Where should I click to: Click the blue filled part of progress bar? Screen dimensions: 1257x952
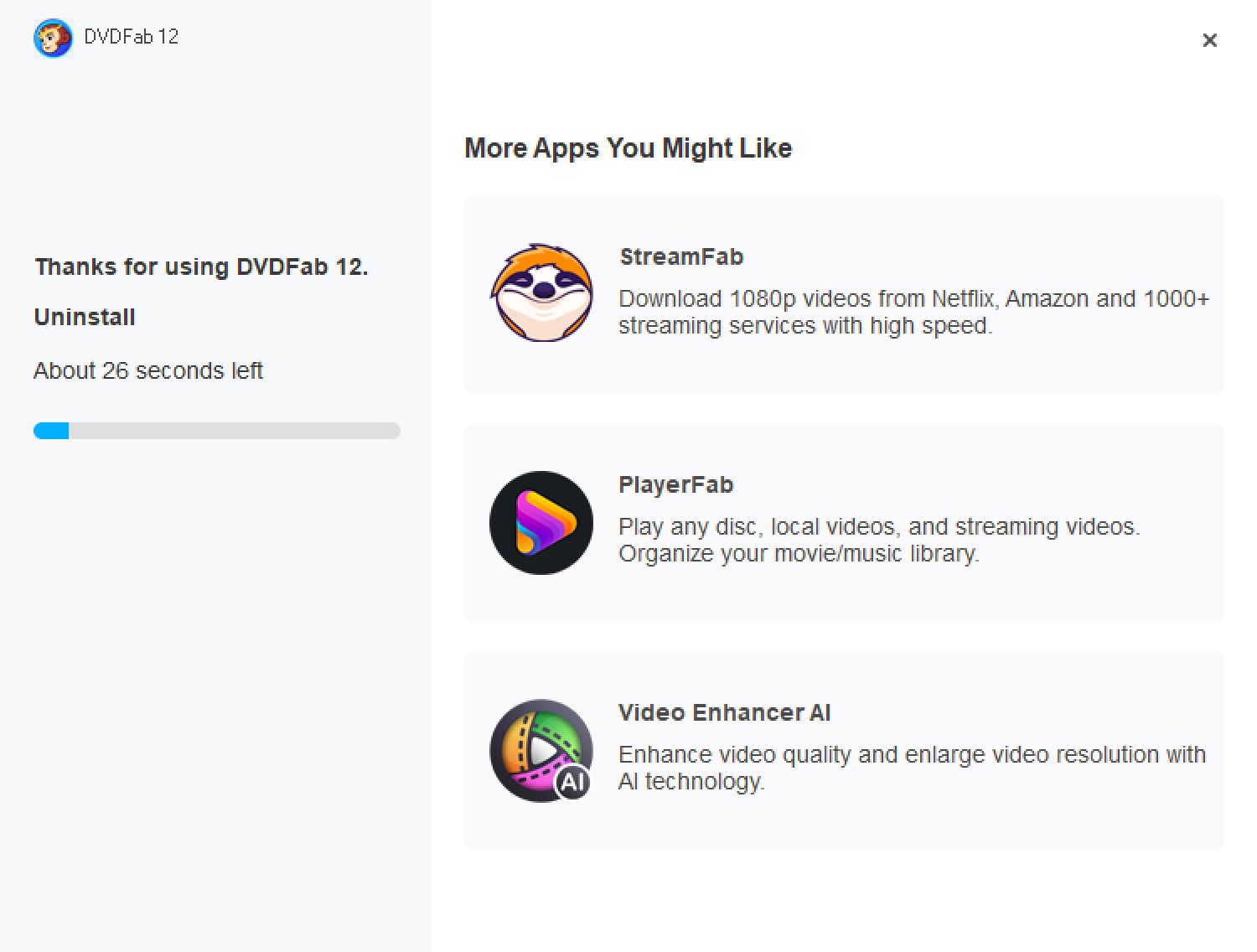tap(51, 431)
